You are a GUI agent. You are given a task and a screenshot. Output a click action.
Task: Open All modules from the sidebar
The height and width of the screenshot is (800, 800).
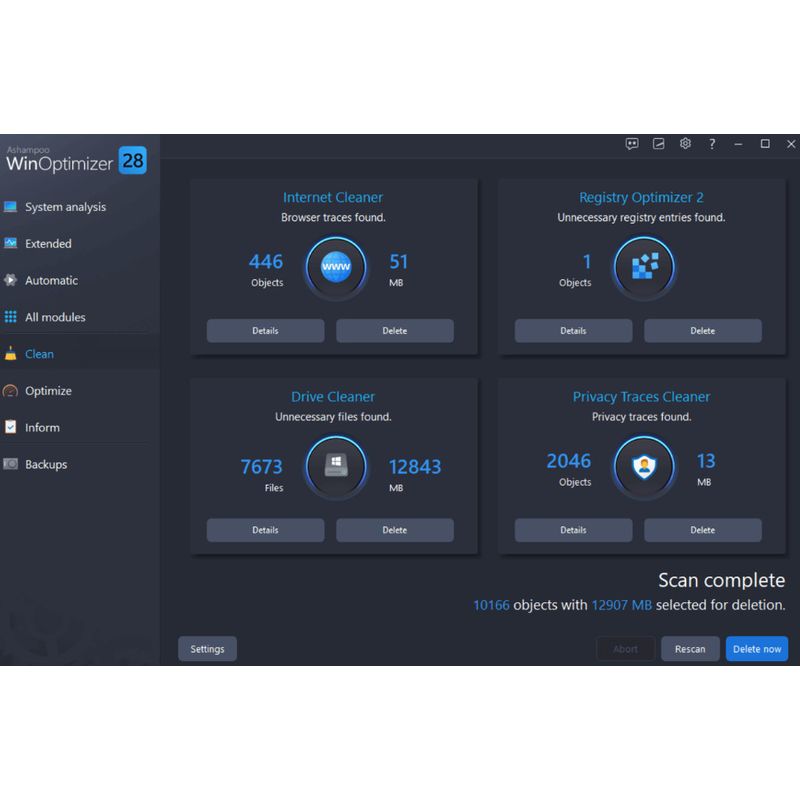click(55, 317)
